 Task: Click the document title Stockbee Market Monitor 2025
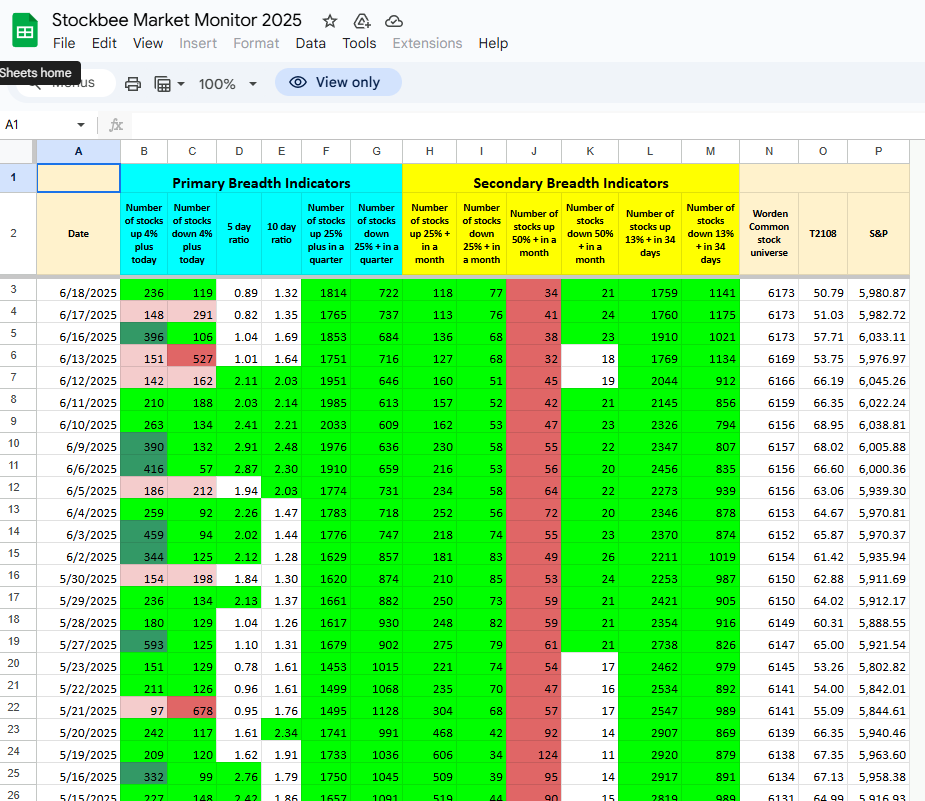[x=176, y=20]
